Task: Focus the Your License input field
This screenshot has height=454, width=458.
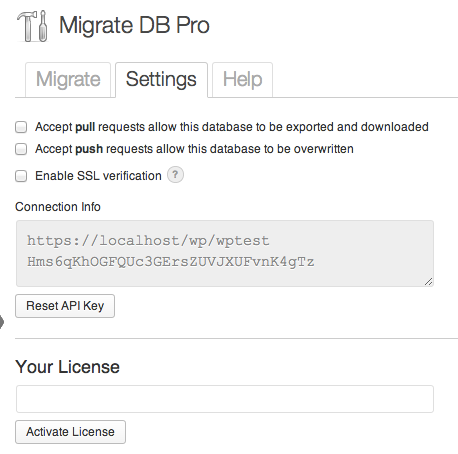Action: (x=225, y=399)
